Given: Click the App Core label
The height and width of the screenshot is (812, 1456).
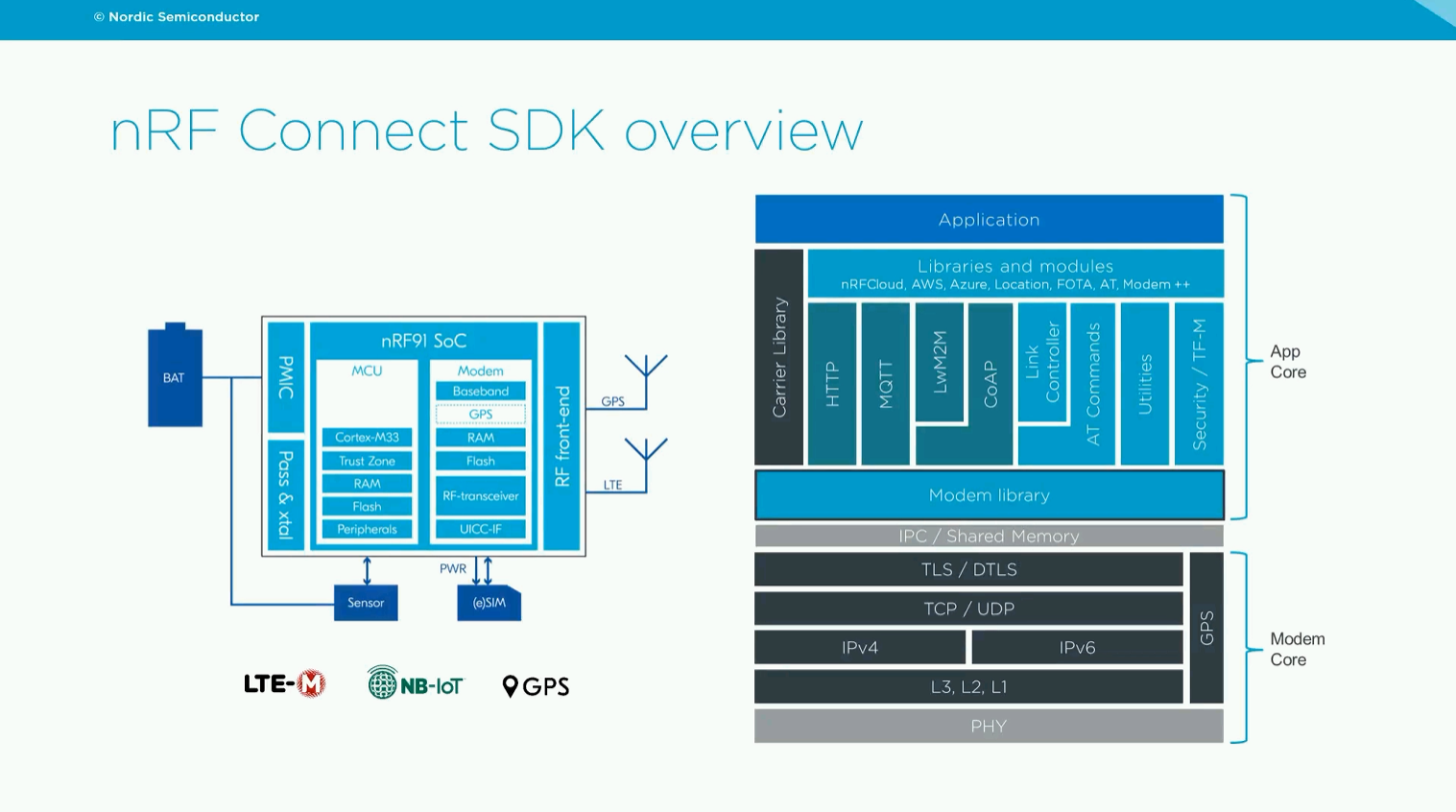Looking at the screenshot, I should click(x=1288, y=362).
